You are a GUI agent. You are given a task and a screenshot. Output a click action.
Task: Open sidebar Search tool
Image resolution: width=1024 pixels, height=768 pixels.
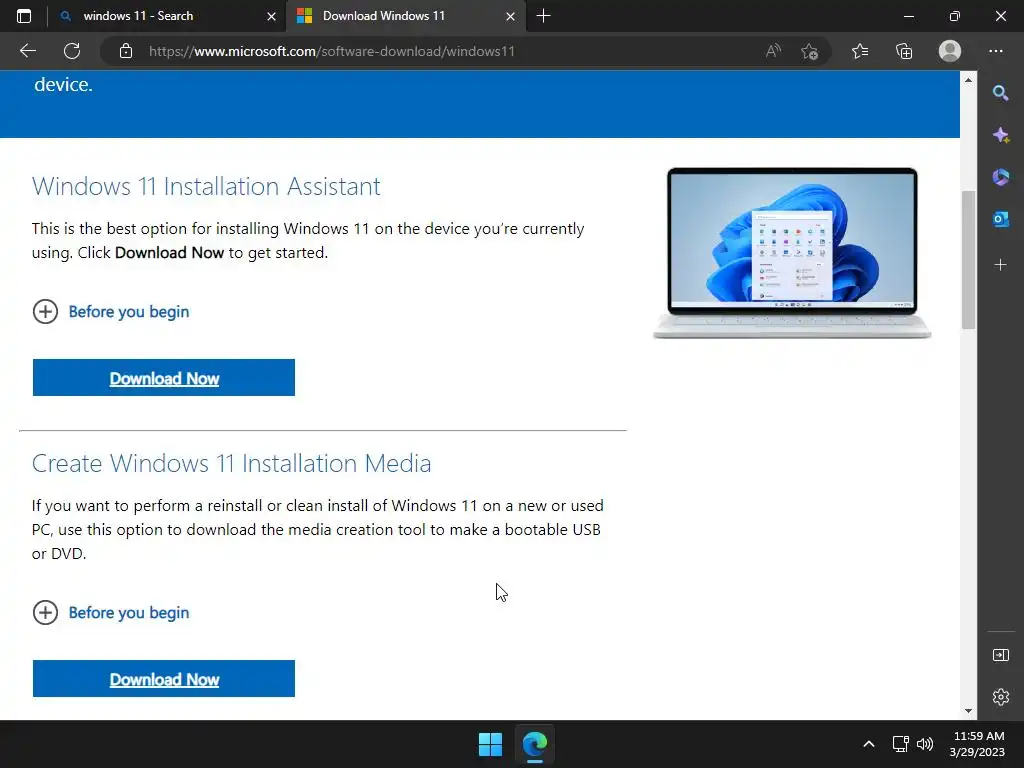point(1000,93)
